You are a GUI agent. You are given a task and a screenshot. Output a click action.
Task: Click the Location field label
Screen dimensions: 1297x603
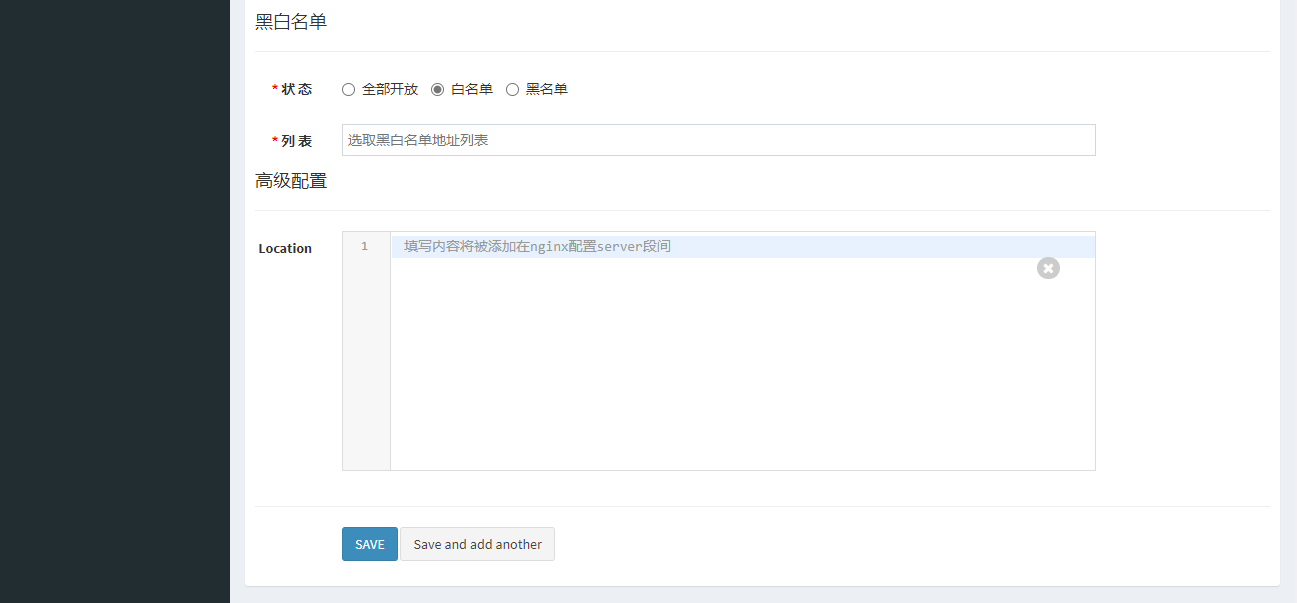tap(285, 248)
